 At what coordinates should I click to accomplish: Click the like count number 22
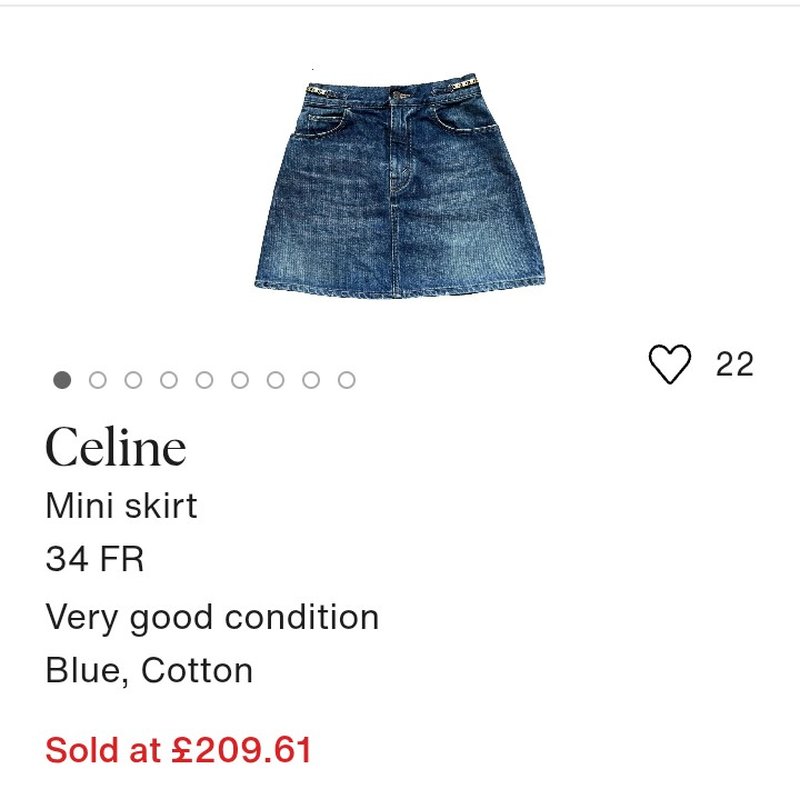click(734, 365)
